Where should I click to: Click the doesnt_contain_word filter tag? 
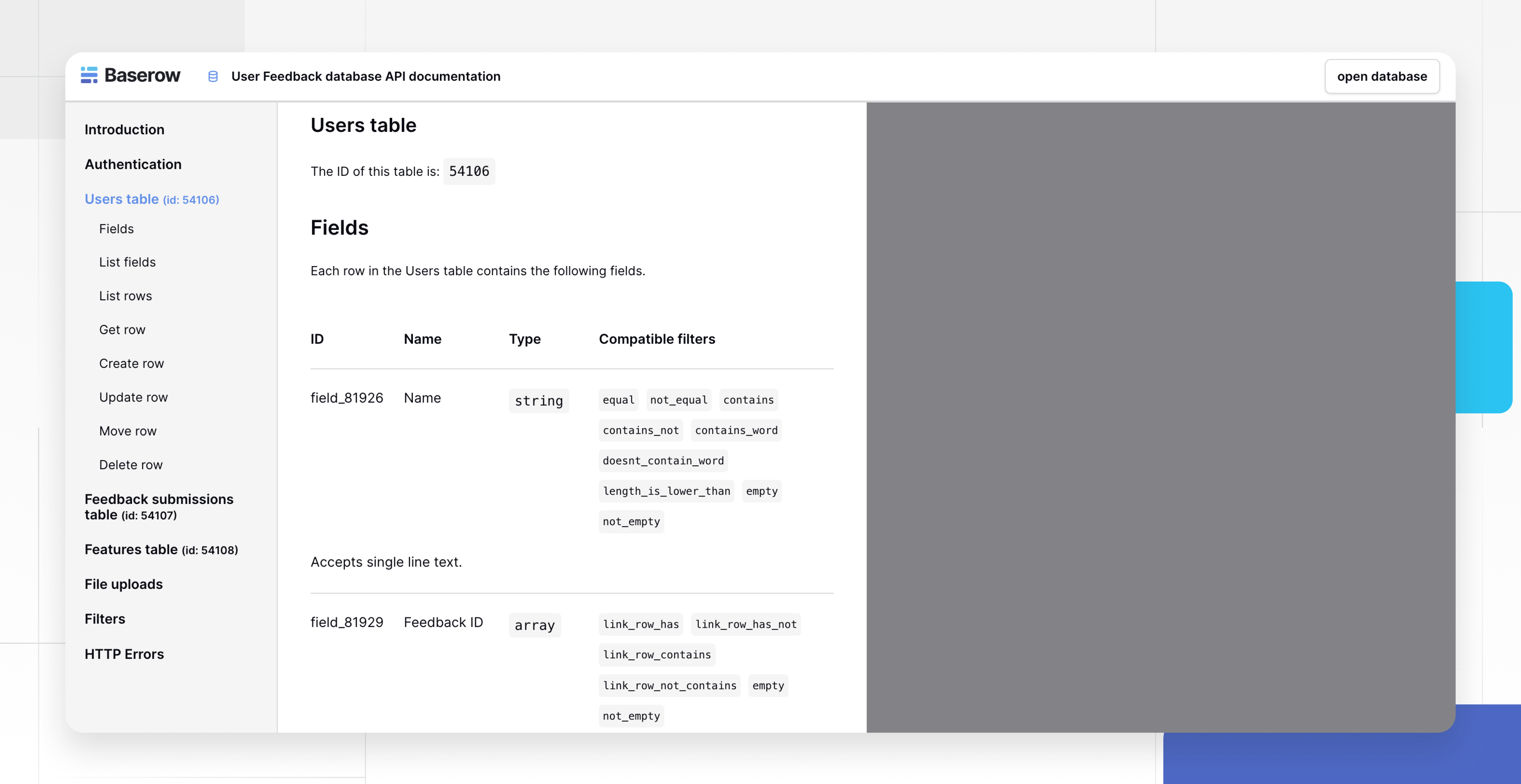(x=663, y=461)
